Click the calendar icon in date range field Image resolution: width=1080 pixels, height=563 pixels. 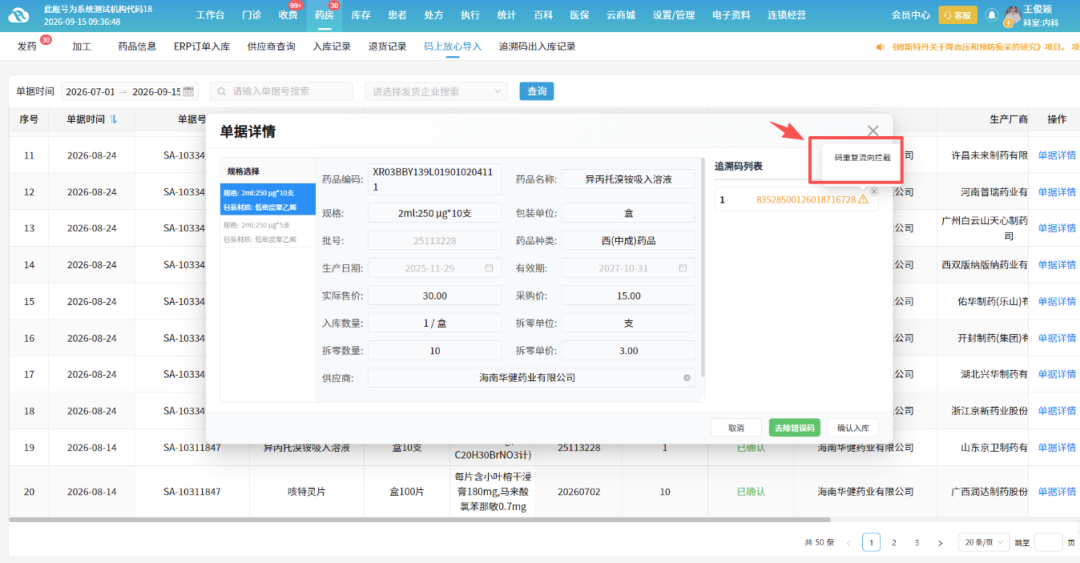[x=188, y=91]
